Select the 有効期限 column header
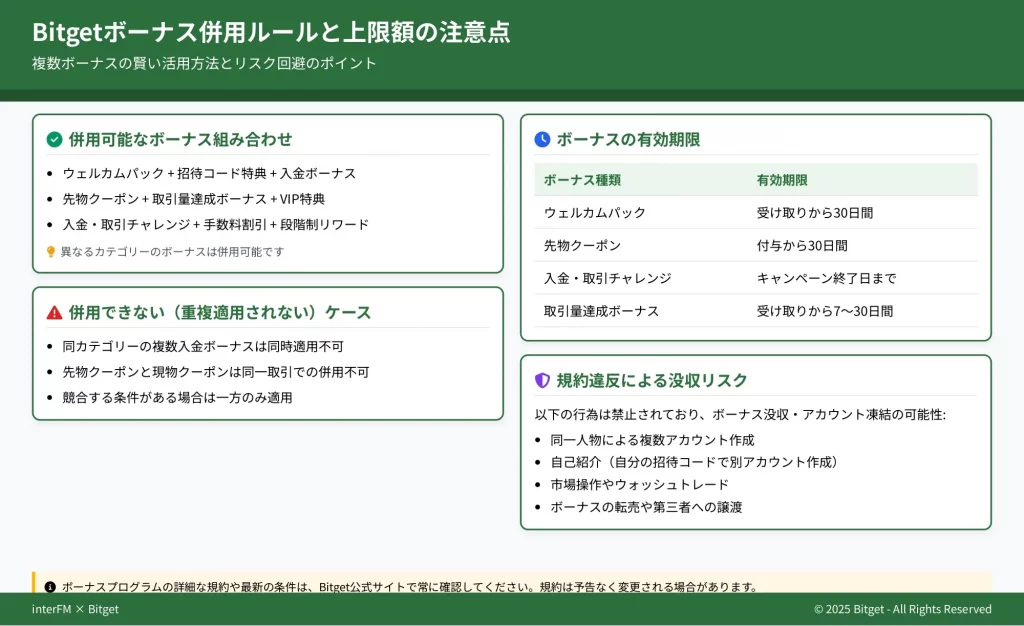The height and width of the screenshot is (626, 1024). tap(782, 180)
